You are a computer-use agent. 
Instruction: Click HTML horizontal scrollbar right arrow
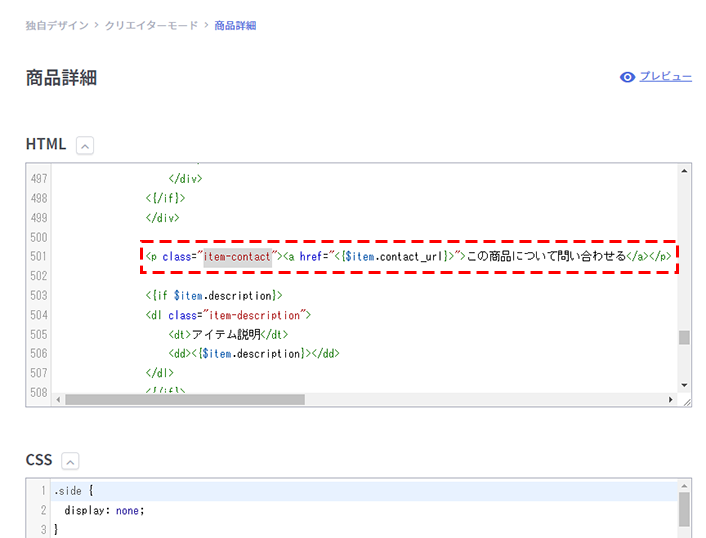pos(670,399)
